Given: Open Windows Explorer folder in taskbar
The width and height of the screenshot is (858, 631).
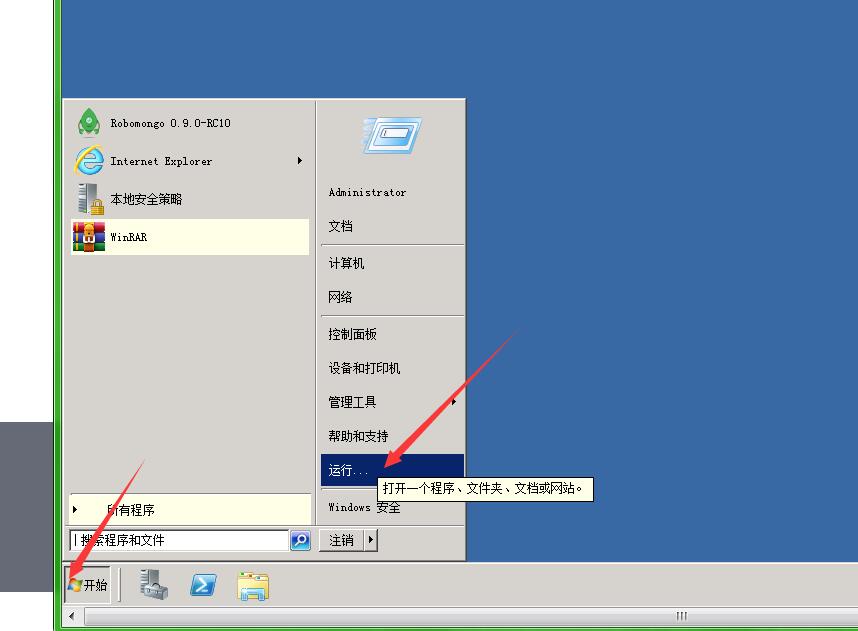Looking at the screenshot, I should tap(253, 585).
